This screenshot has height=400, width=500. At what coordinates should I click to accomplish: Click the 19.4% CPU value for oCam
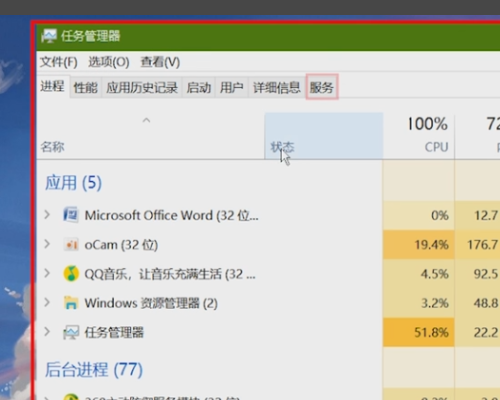tap(431, 245)
